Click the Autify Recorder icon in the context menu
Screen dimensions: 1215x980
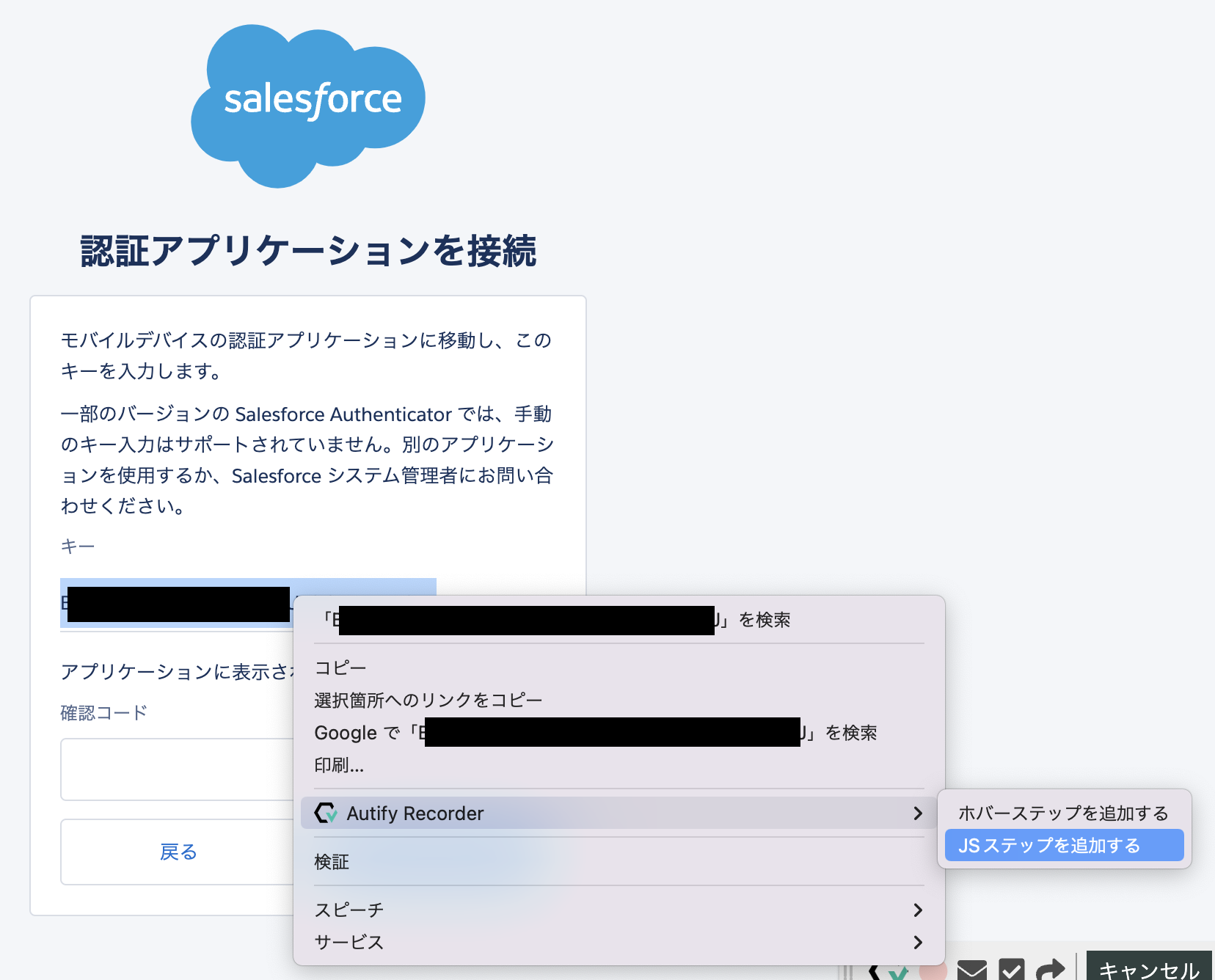pyautogui.click(x=326, y=813)
